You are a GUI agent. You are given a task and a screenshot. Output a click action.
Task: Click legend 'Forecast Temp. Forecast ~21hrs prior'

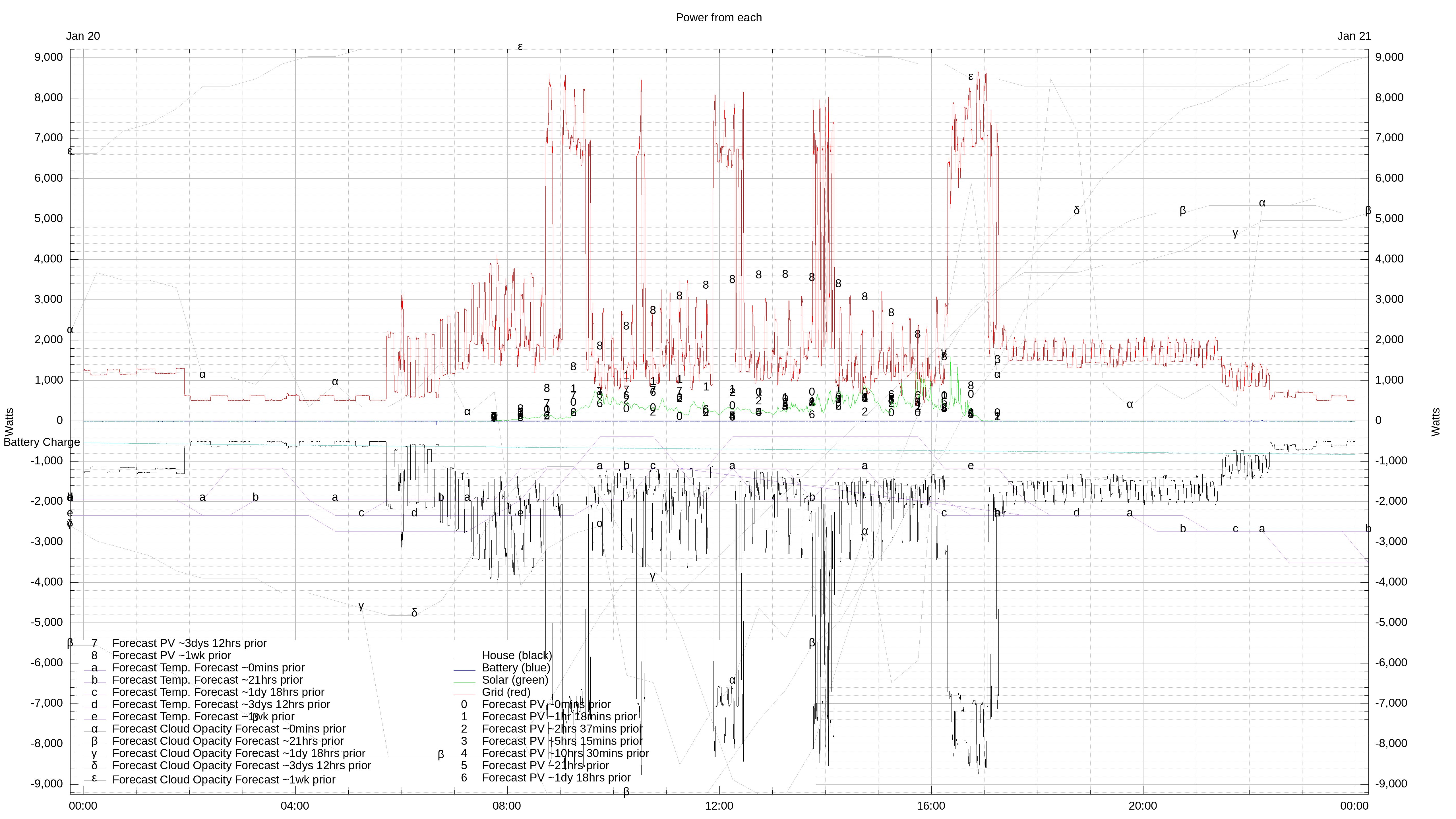click(207, 680)
